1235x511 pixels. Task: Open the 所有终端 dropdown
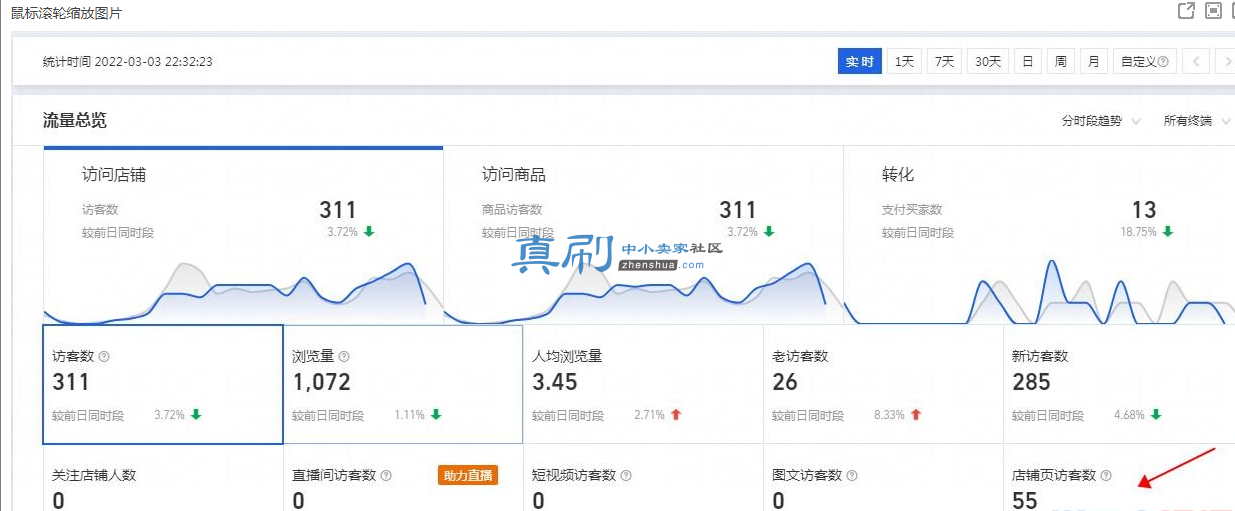1196,121
